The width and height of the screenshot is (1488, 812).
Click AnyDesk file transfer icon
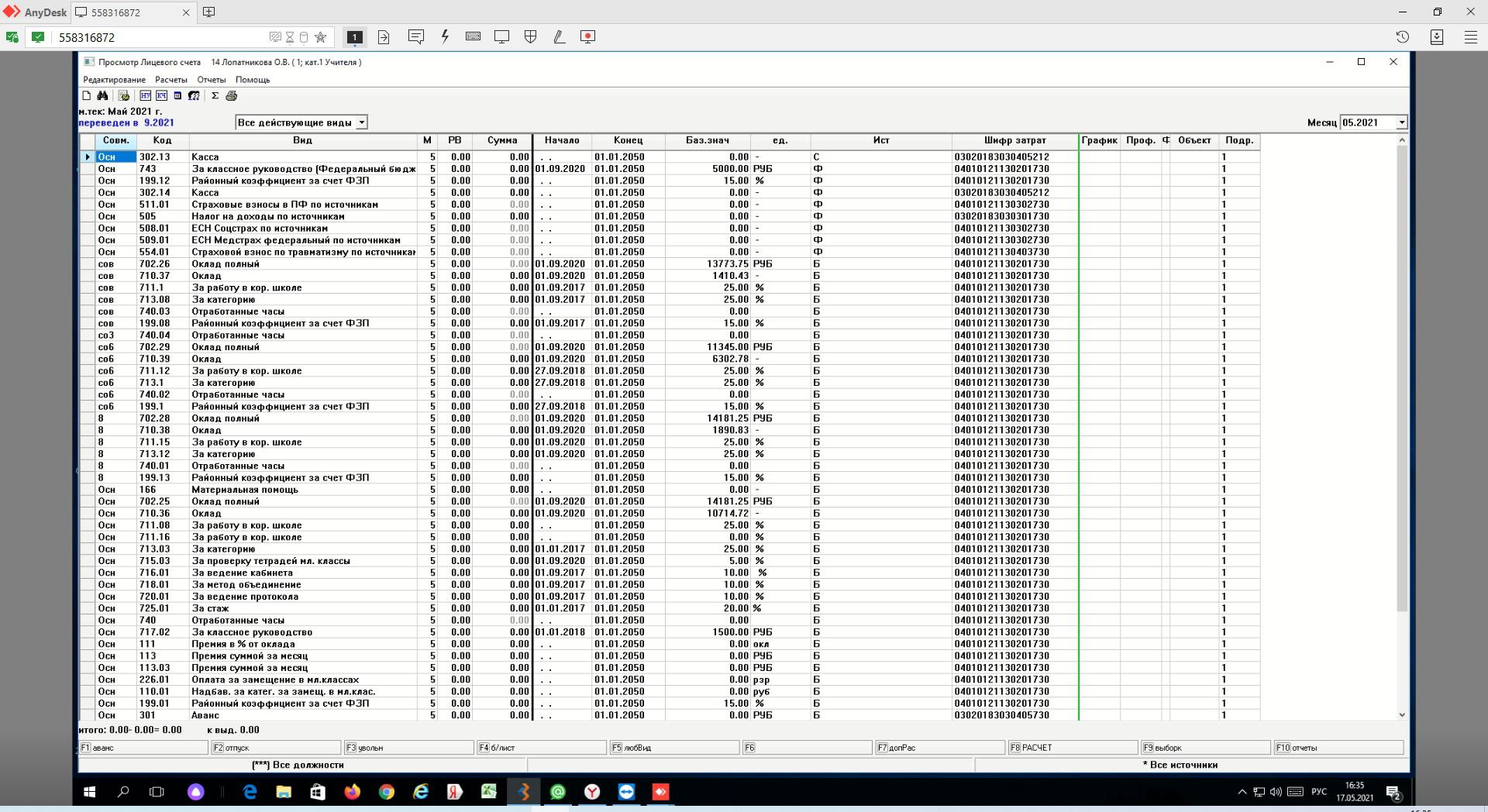(x=384, y=36)
